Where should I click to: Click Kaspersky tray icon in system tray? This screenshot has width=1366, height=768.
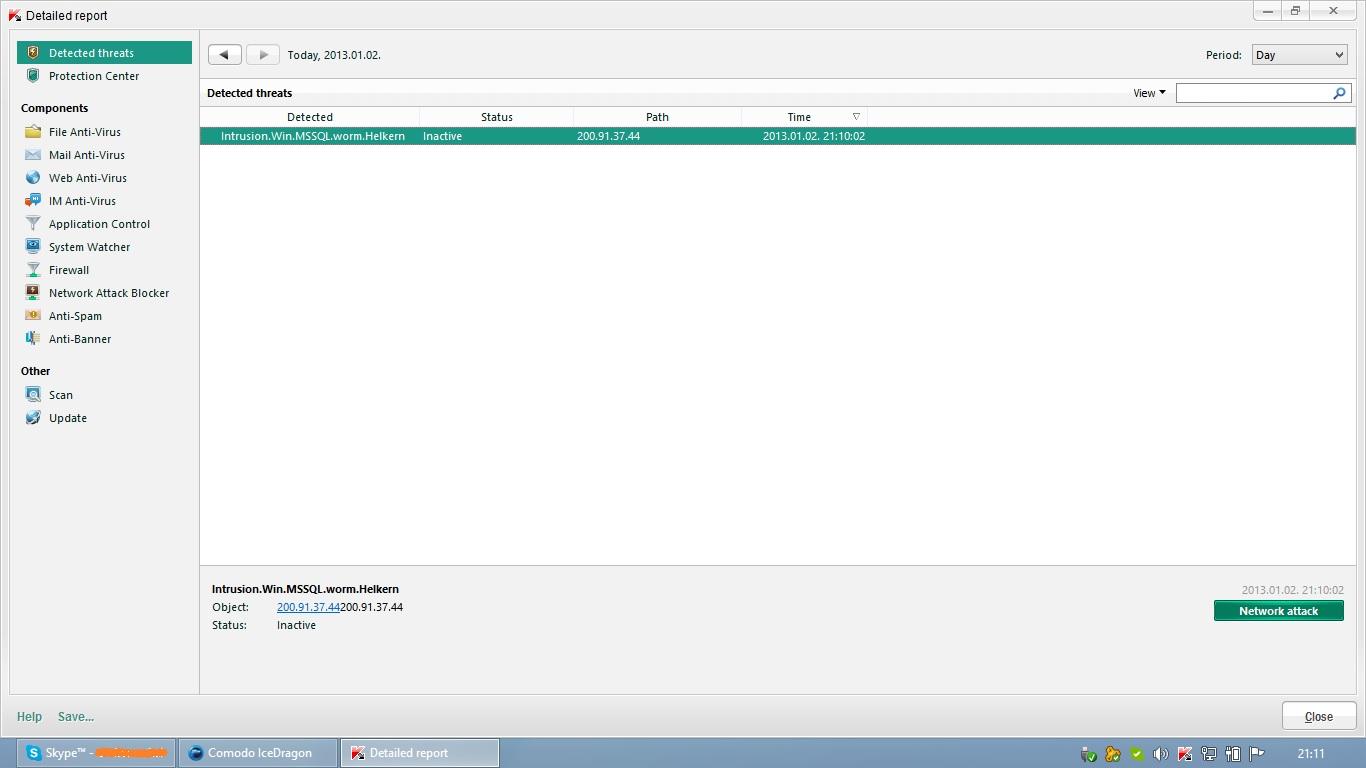click(x=1184, y=754)
